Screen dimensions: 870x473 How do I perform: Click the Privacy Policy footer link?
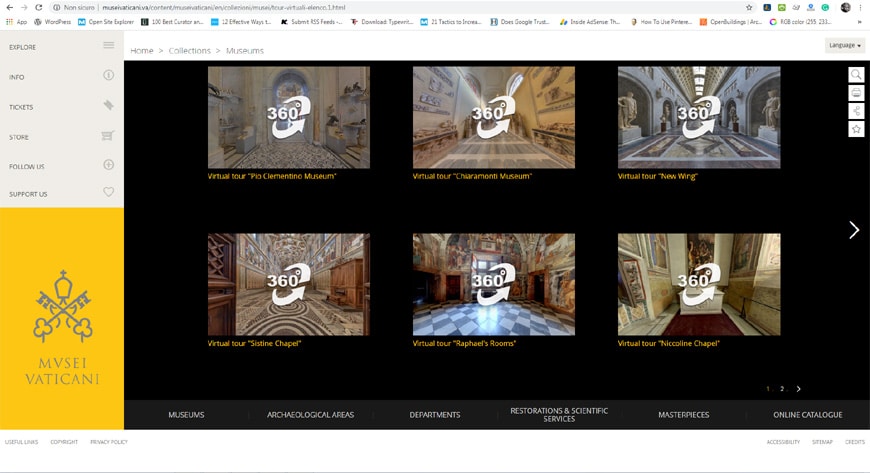tap(109, 442)
